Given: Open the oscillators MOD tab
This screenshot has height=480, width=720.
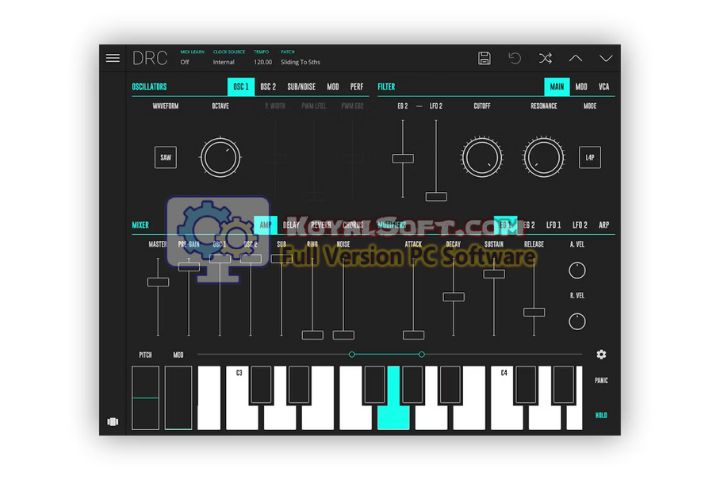Looking at the screenshot, I should pyautogui.click(x=333, y=87).
